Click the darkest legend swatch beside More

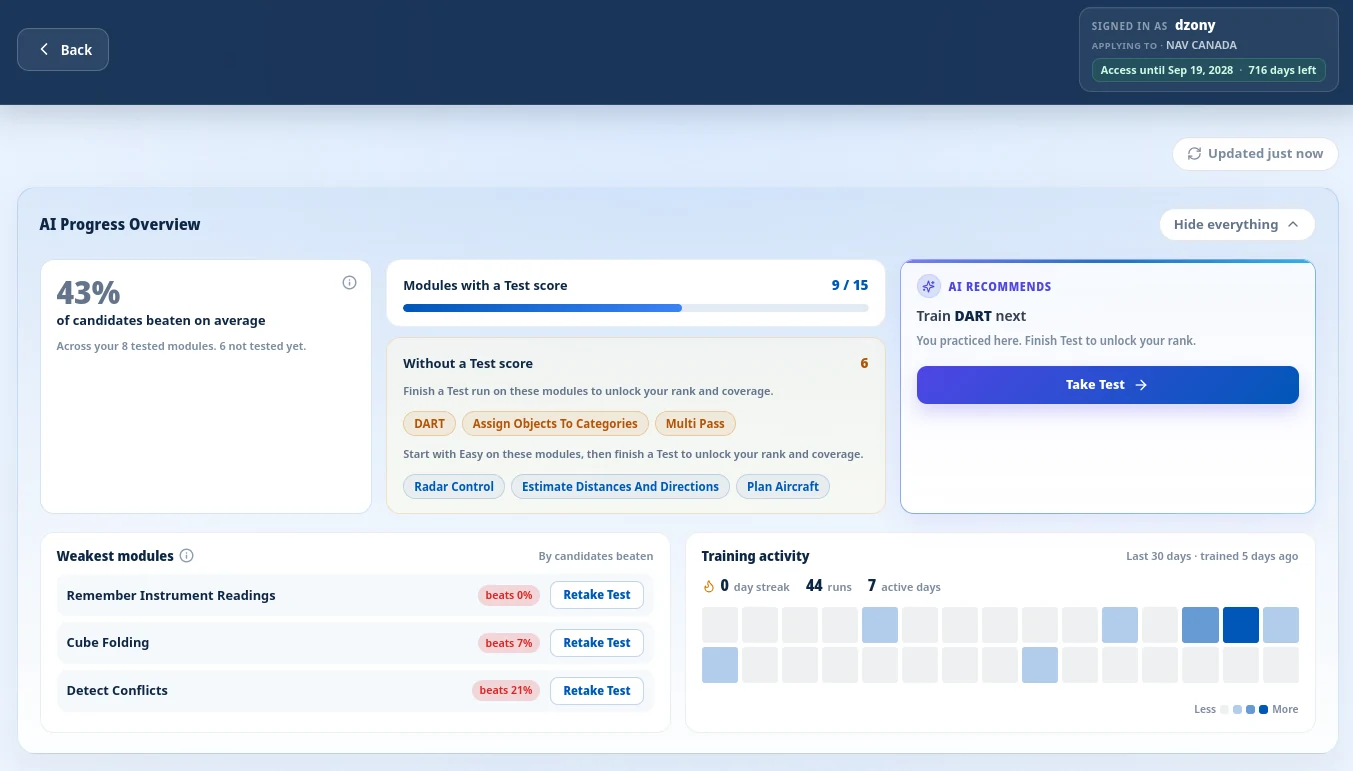(x=1263, y=709)
